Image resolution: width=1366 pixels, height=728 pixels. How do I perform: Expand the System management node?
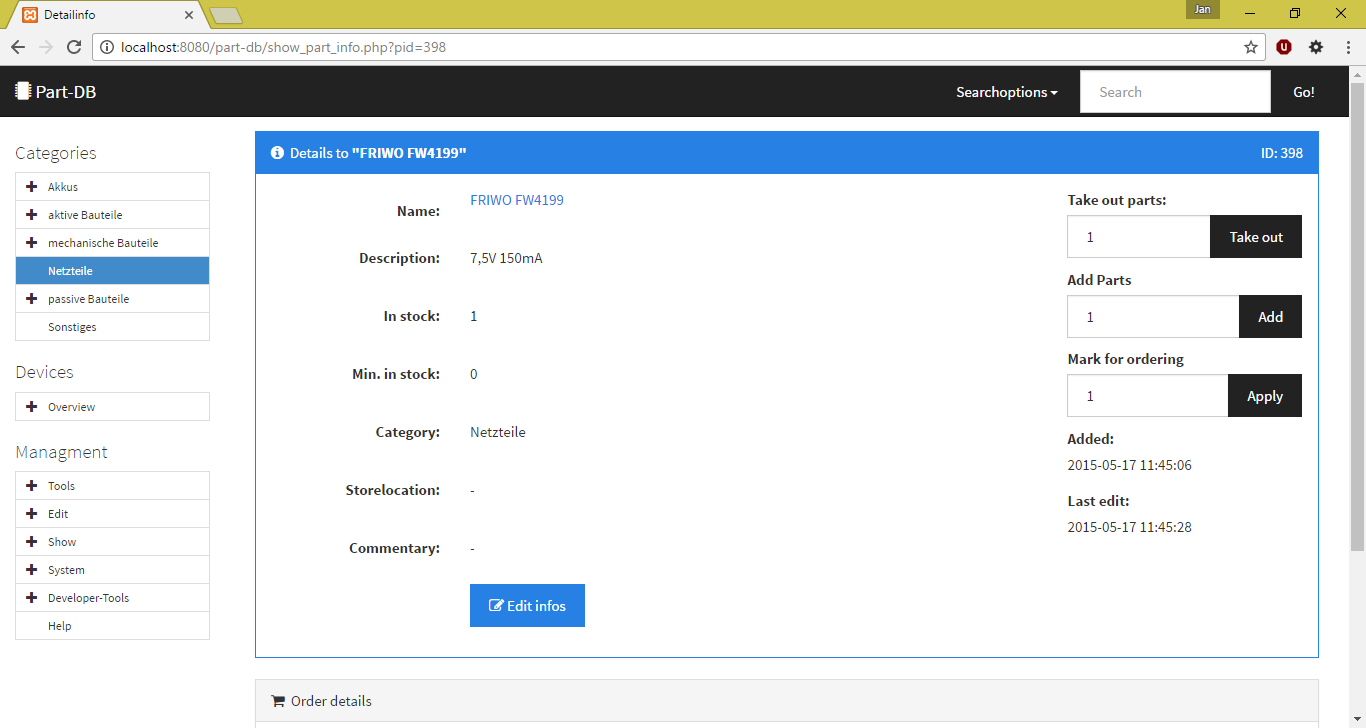pos(32,570)
